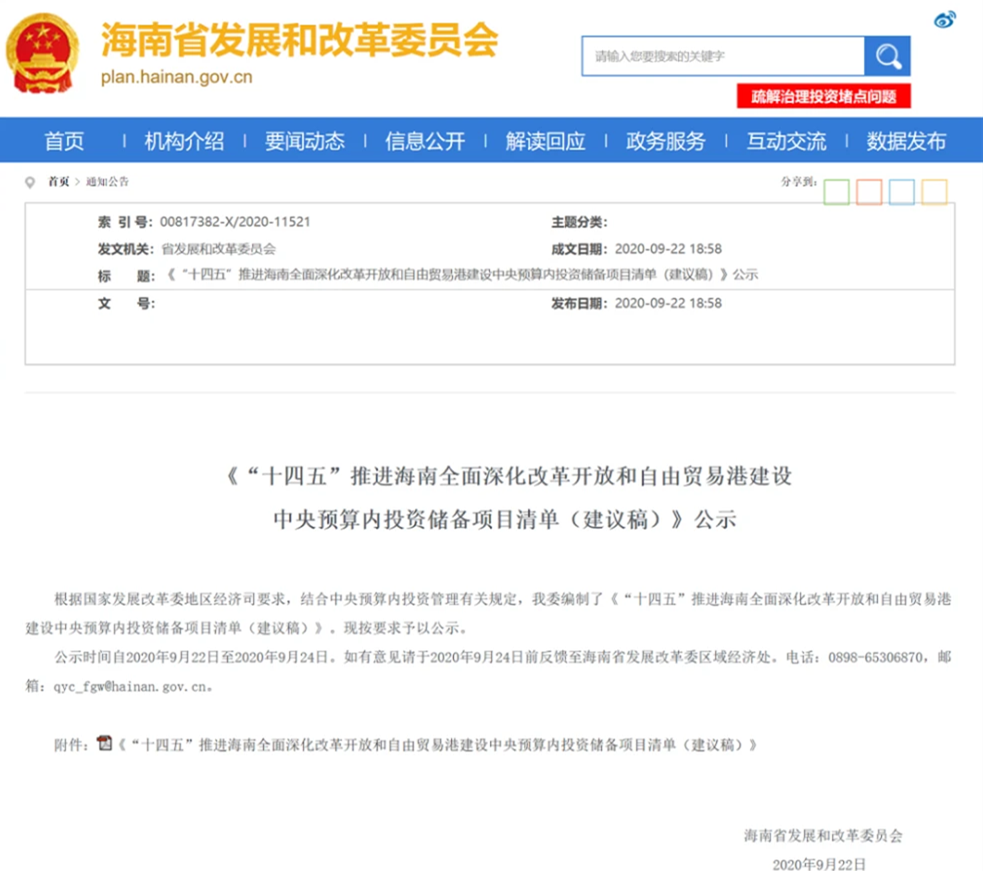Open the 互动交流 navigation item
Image resolution: width=983 pixels, height=871 pixels.
pos(786,141)
